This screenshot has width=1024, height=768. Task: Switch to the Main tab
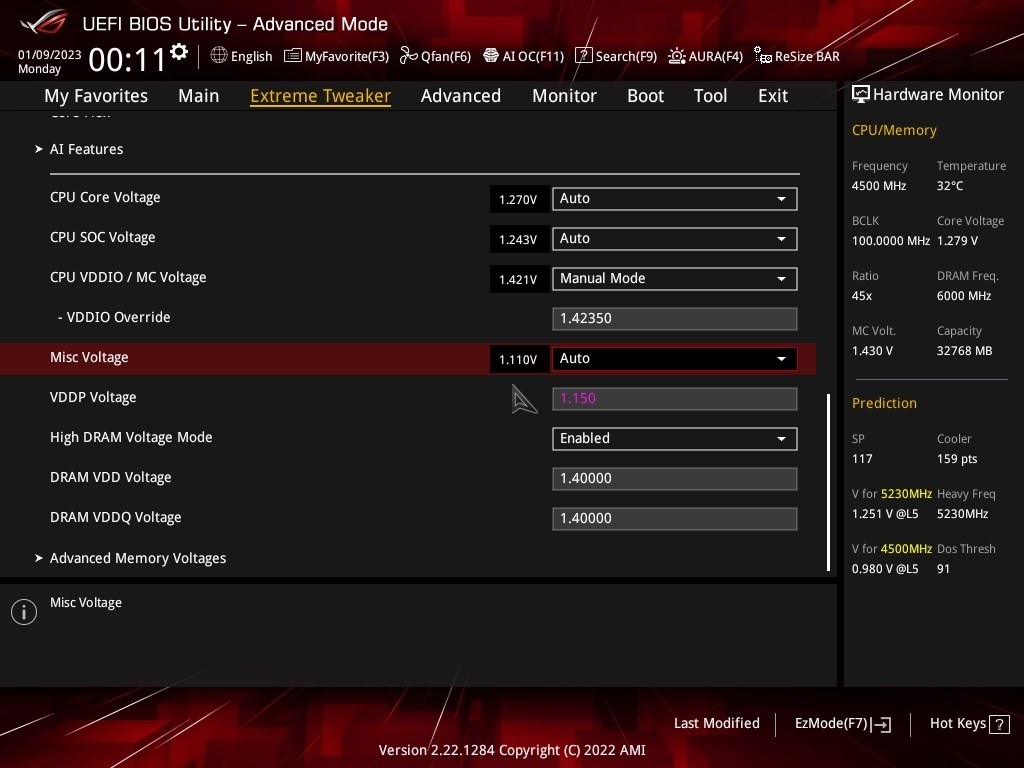click(199, 96)
